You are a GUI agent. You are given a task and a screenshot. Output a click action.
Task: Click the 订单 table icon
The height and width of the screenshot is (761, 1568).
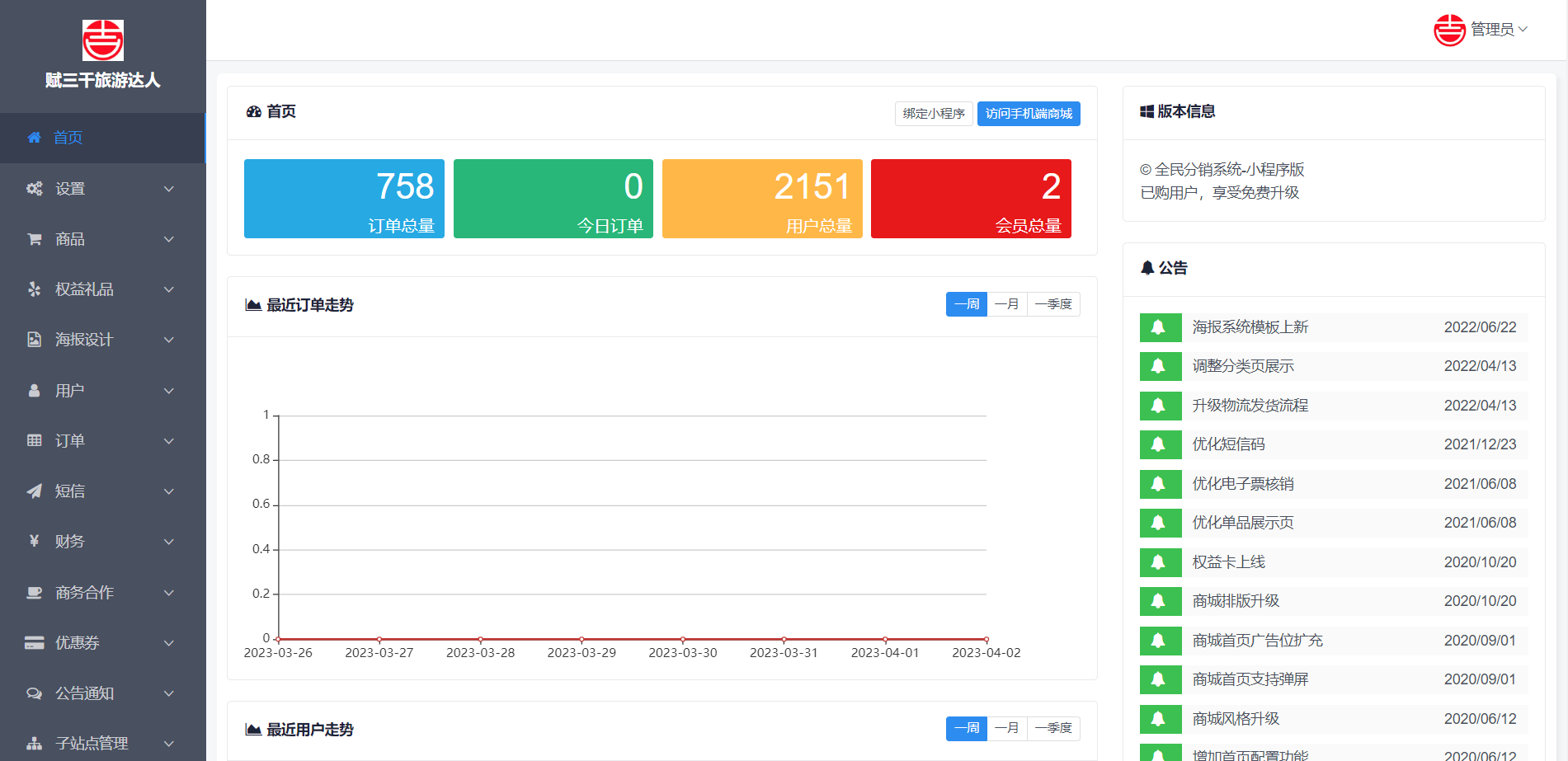[34, 441]
